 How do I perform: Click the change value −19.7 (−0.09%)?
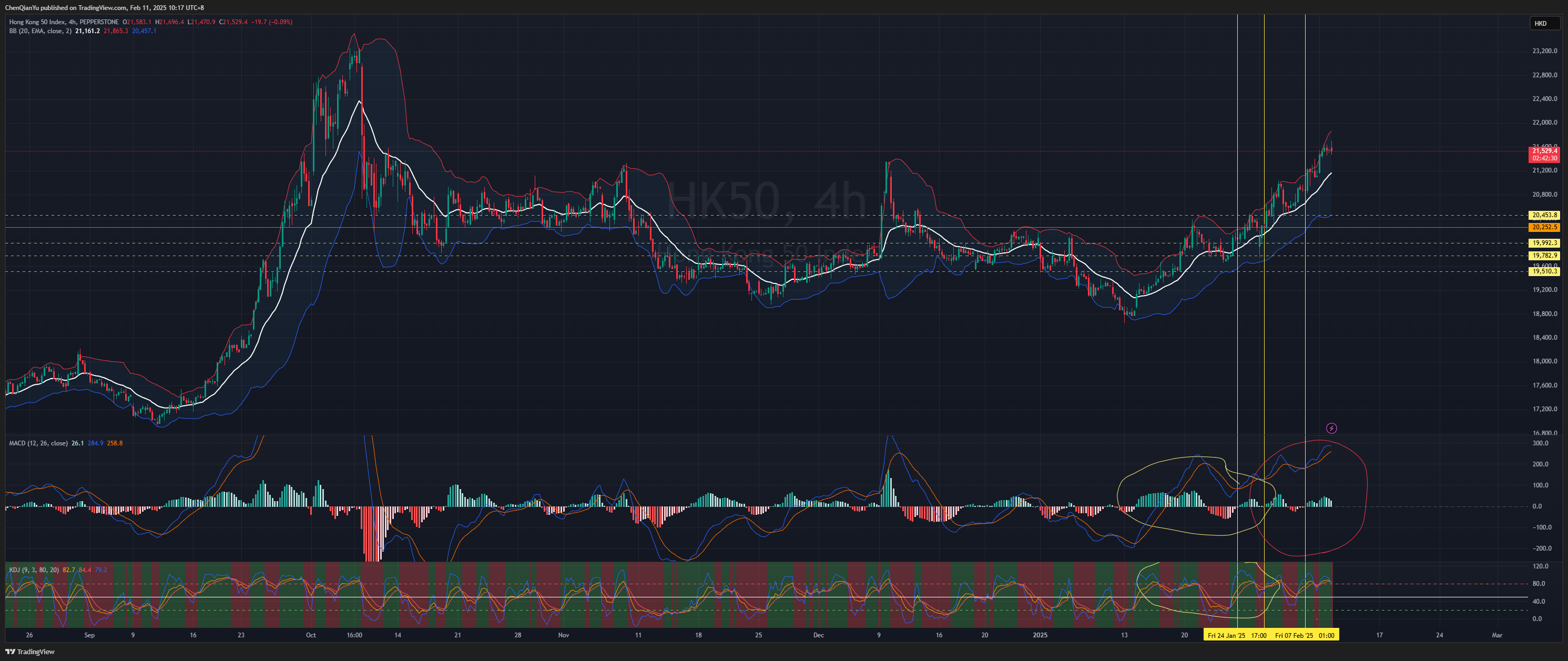click(271, 22)
